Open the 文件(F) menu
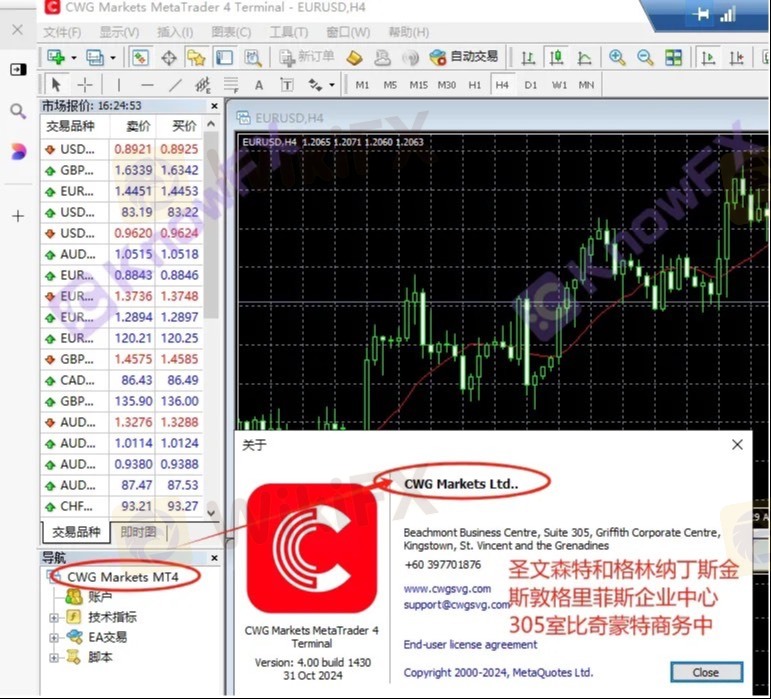This screenshot has height=699, width=771. point(62,32)
